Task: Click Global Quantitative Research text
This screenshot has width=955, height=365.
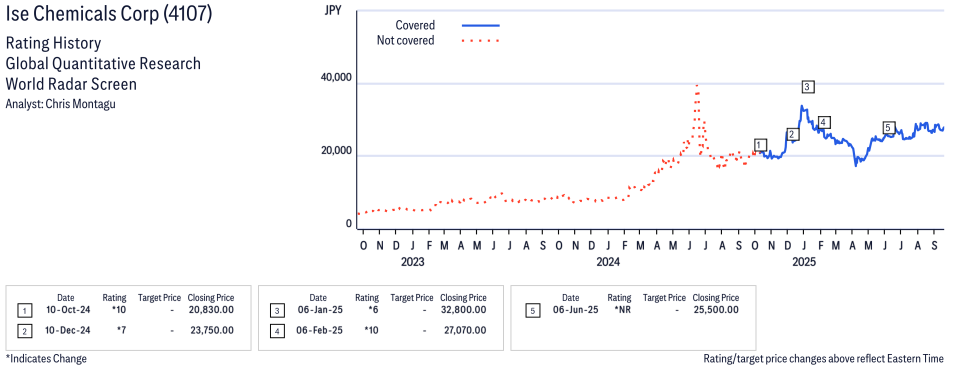Action: point(103,64)
